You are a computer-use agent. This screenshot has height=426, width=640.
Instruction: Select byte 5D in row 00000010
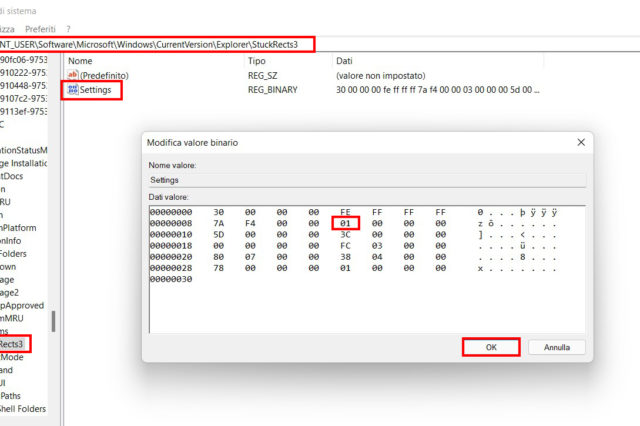pos(219,235)
